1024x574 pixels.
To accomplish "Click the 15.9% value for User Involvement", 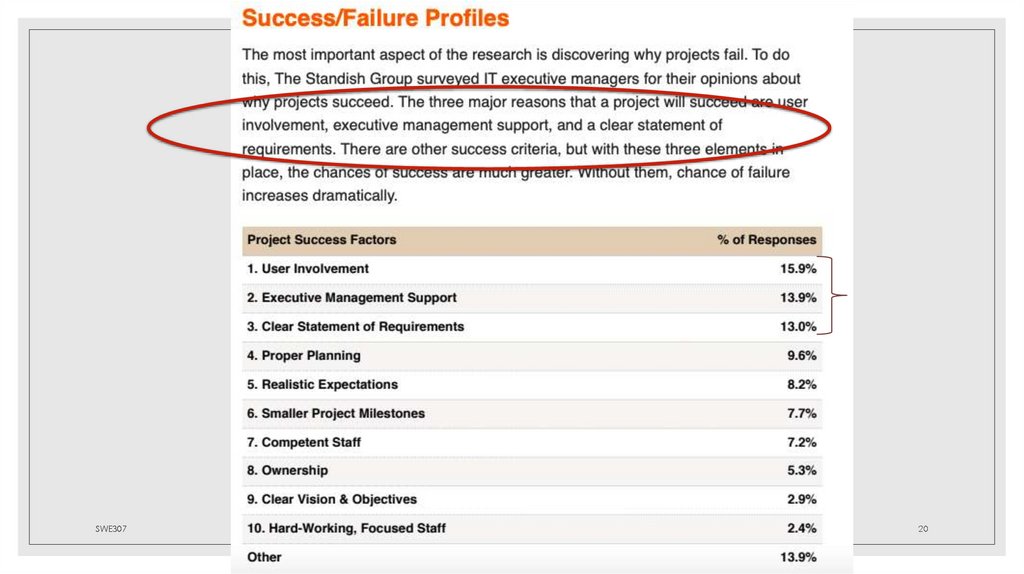I will 798,269.
